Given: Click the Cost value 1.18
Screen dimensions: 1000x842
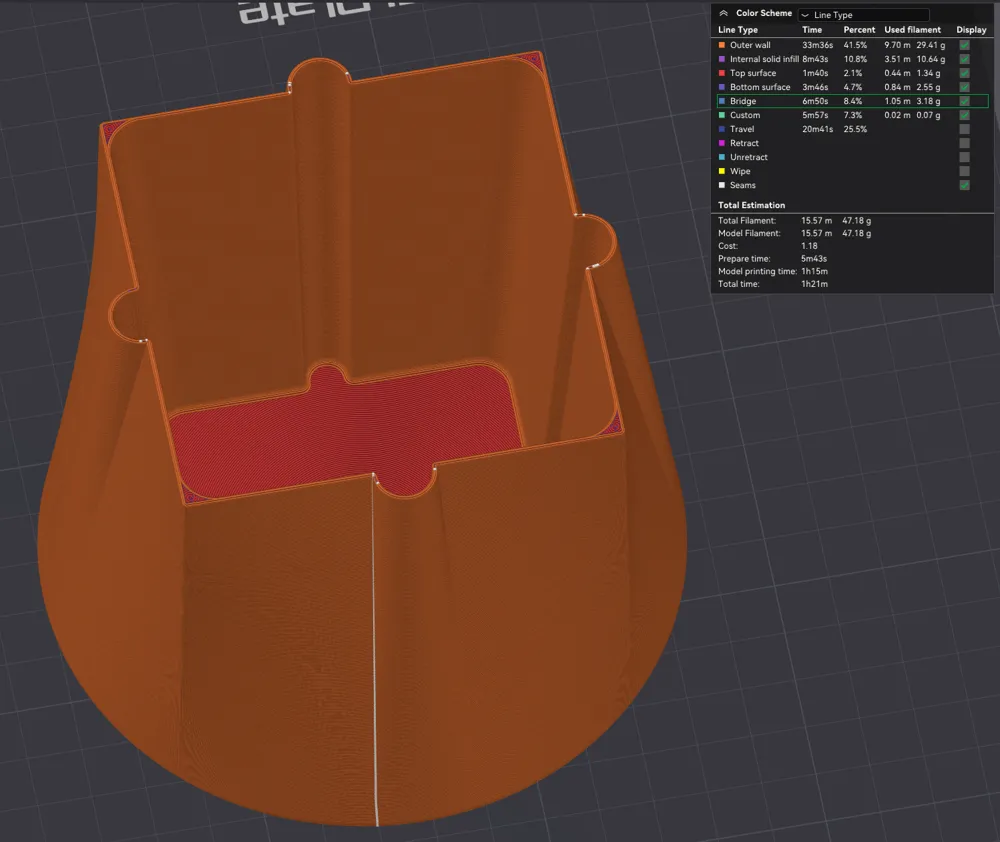Looking at the screenshot, I should click(x=809, y=246).
